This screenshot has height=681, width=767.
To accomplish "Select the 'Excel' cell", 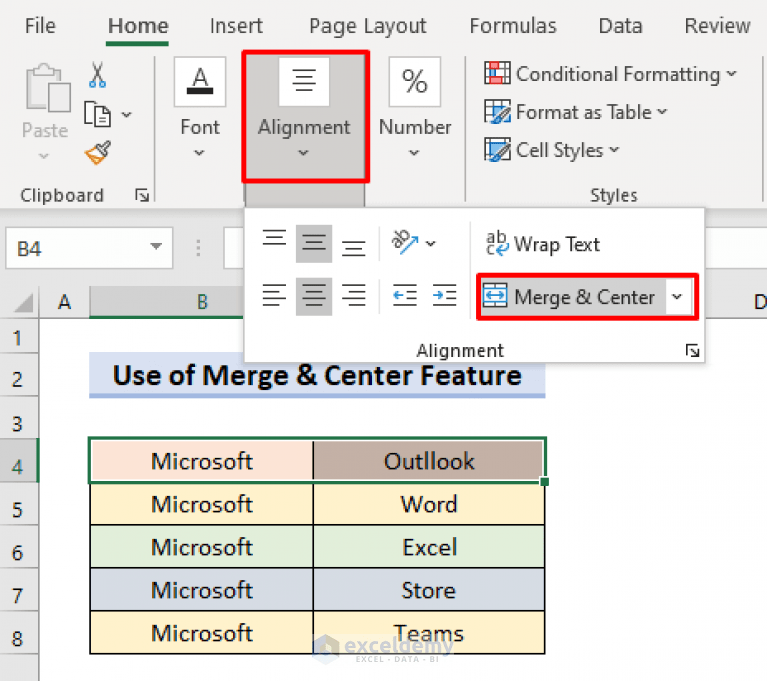I will (429, 547).
